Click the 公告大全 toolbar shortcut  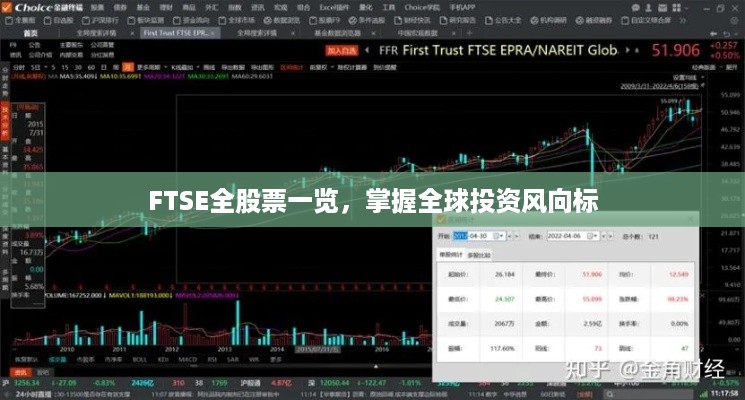click(x=503, y=20)
